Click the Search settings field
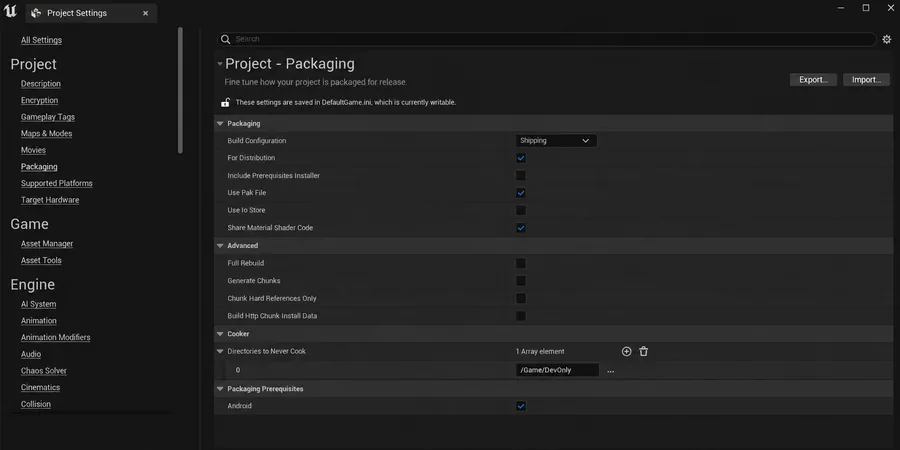This screenshot has width=900, height=450. (x=547, y=39)
